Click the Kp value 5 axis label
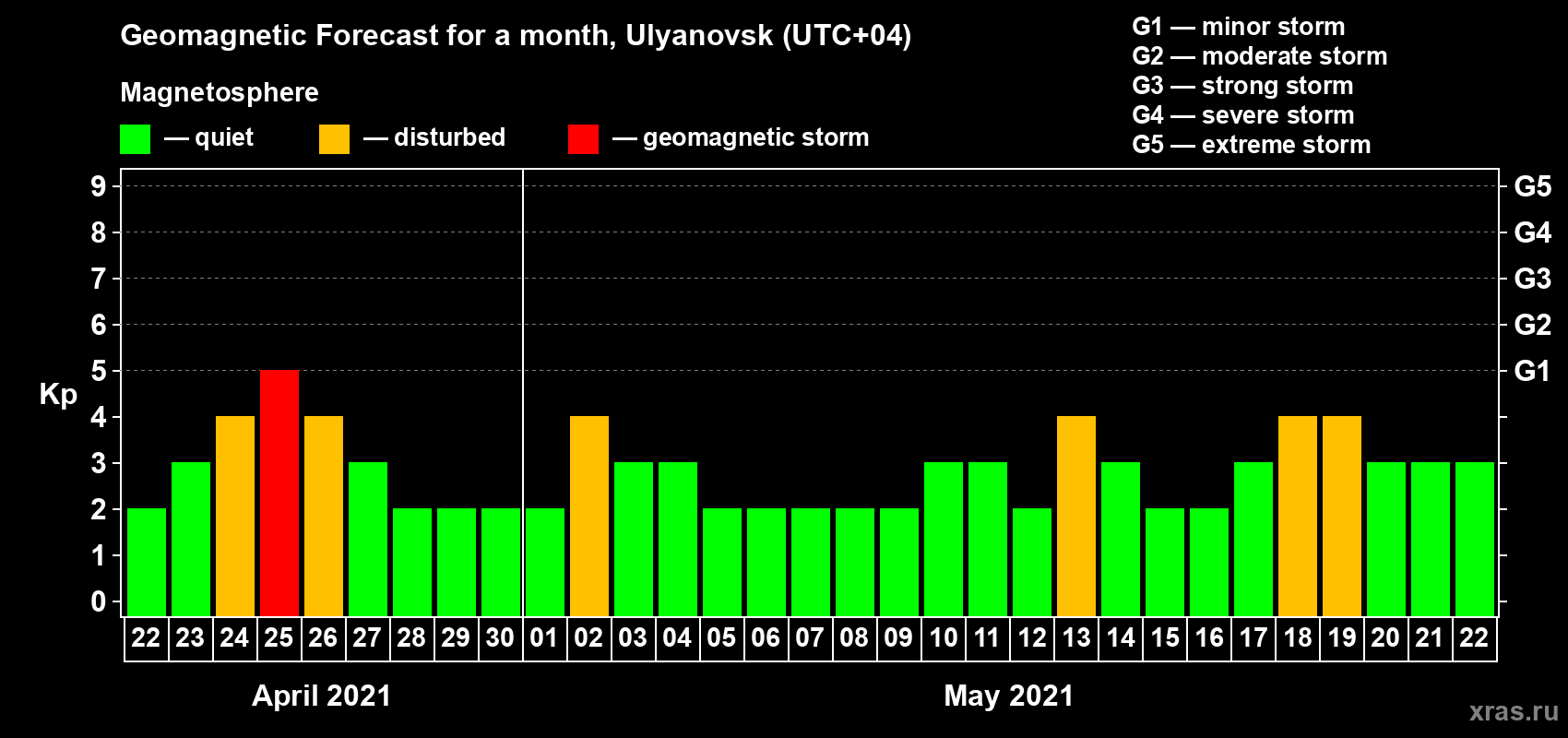Screen dimensions: 1568x738 pyautogui.click(x=99, y=371)
